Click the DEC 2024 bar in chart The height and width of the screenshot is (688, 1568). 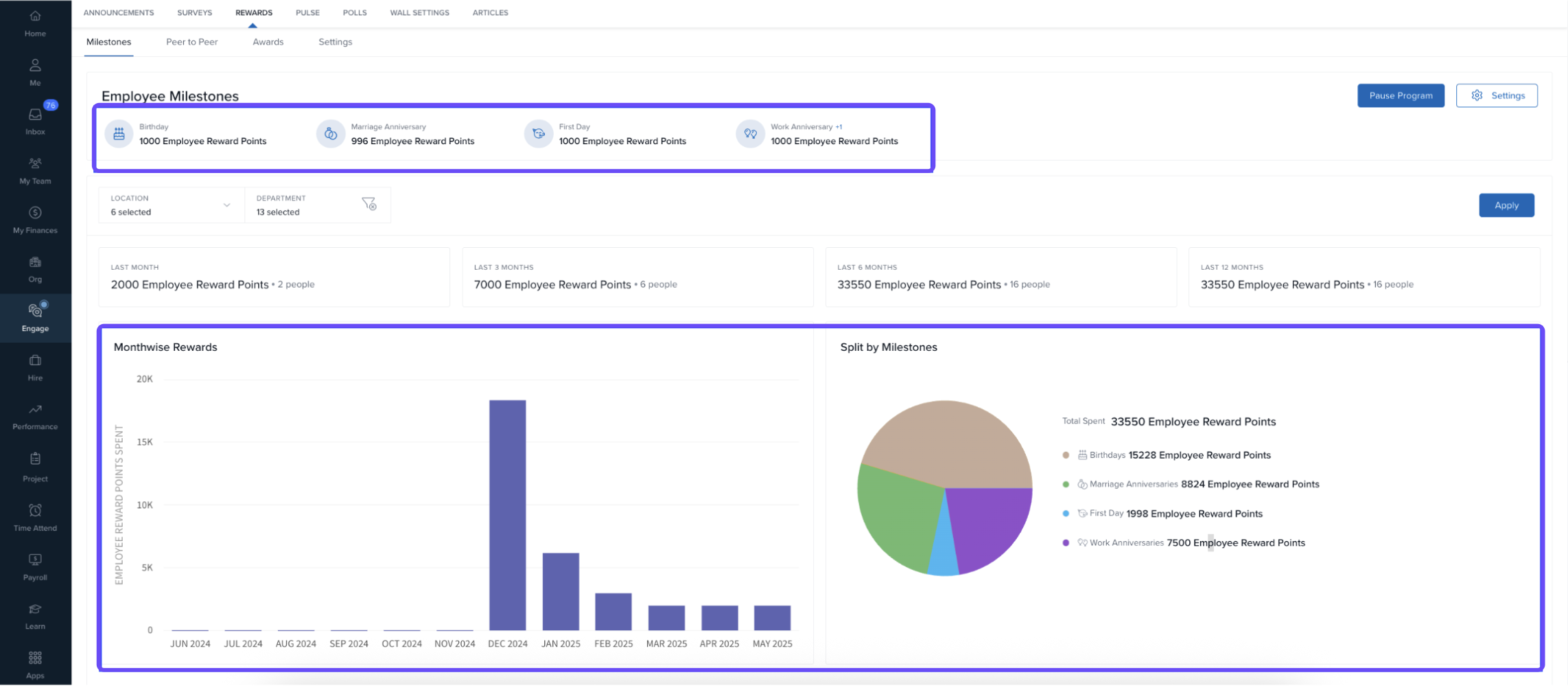tap(507, 515)
